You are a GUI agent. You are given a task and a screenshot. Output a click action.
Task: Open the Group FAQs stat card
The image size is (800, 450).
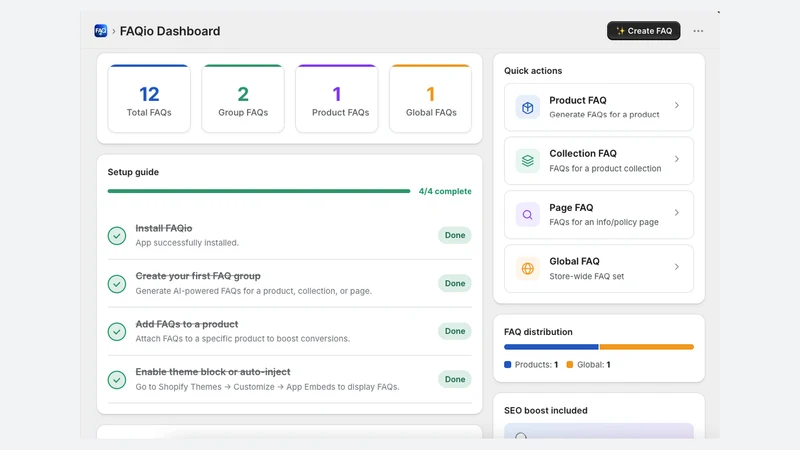pyautogui.click(x=243, y=98)
